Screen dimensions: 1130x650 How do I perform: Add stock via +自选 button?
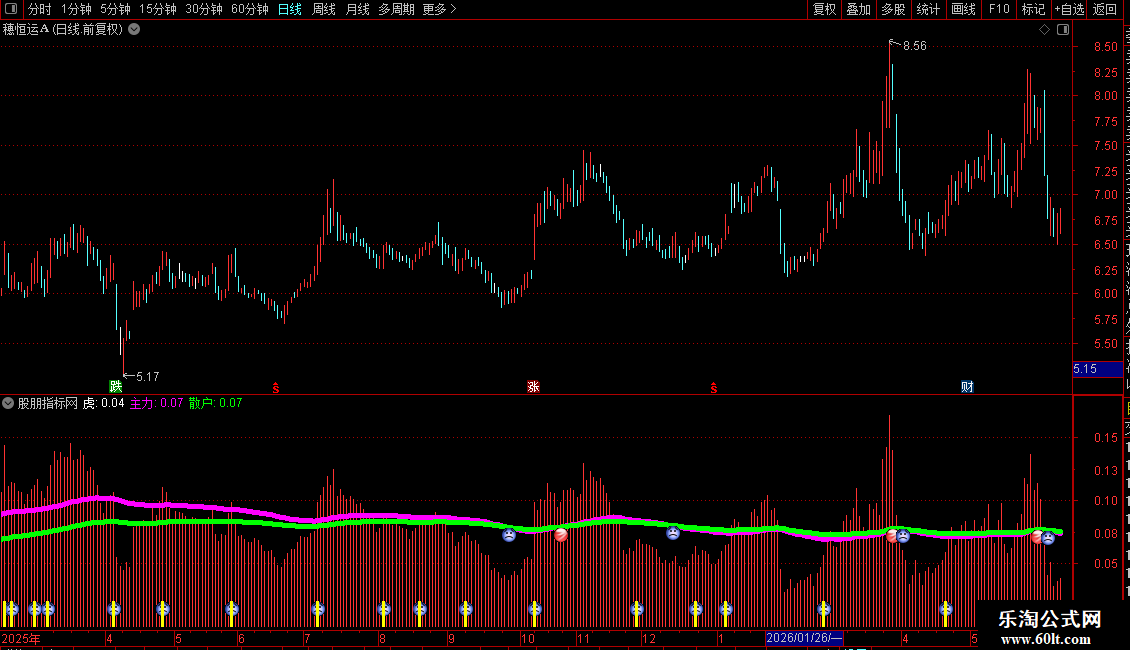pyautogui.click(x=1069, y=9)
